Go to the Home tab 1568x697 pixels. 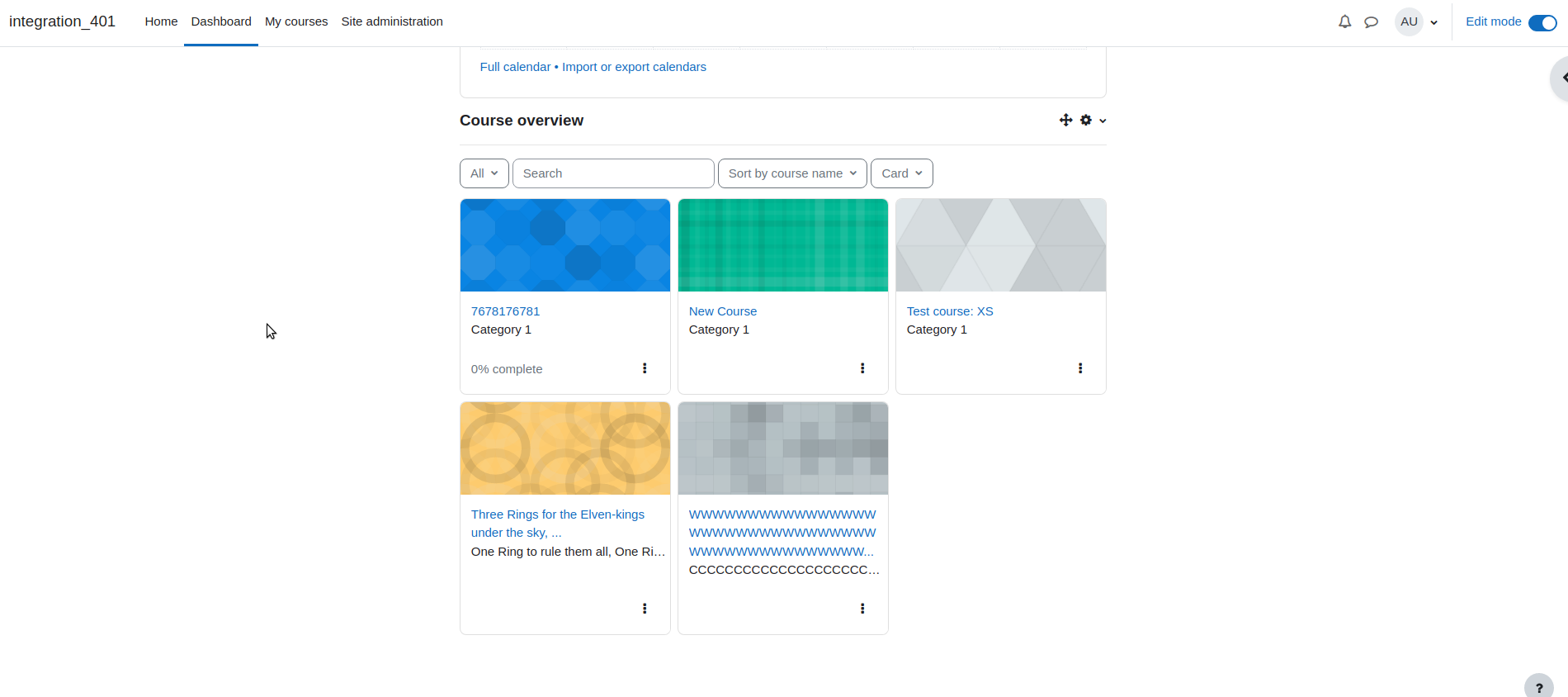(x=161, y=21)
